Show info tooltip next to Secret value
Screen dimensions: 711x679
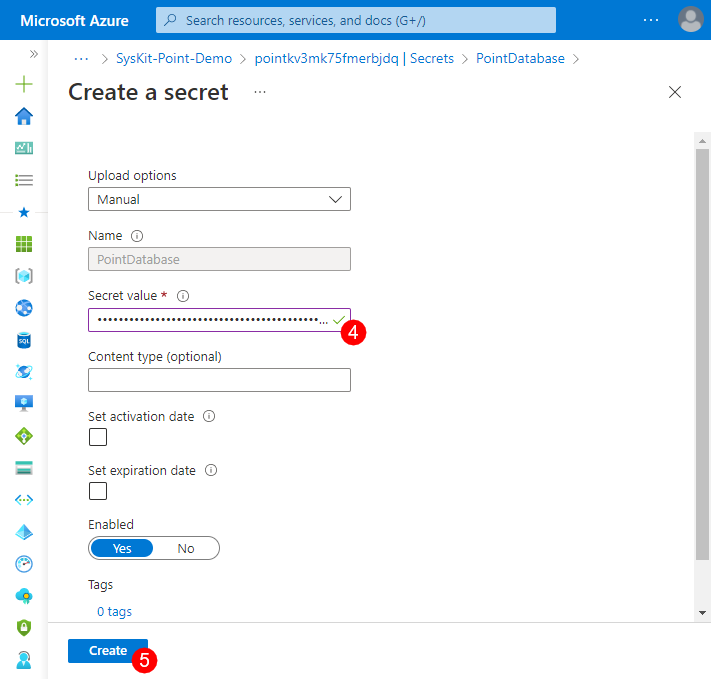tap(183, 296)
